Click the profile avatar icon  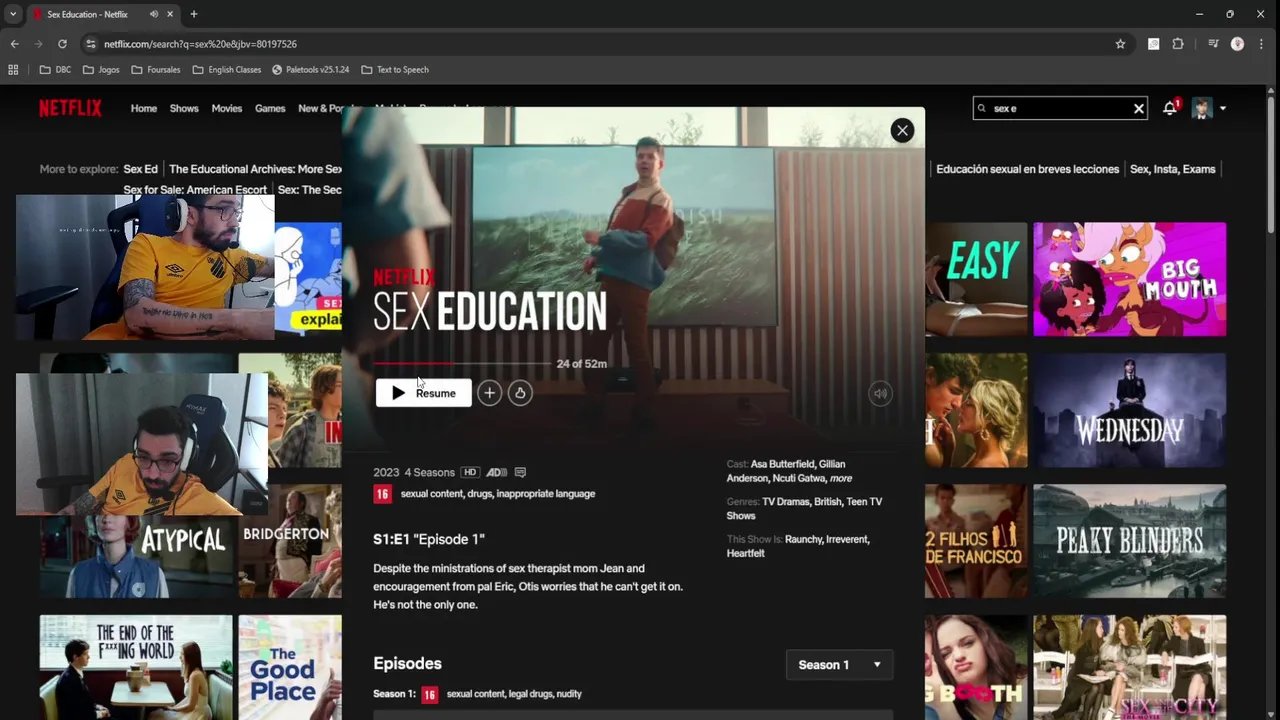(1201, 108)
